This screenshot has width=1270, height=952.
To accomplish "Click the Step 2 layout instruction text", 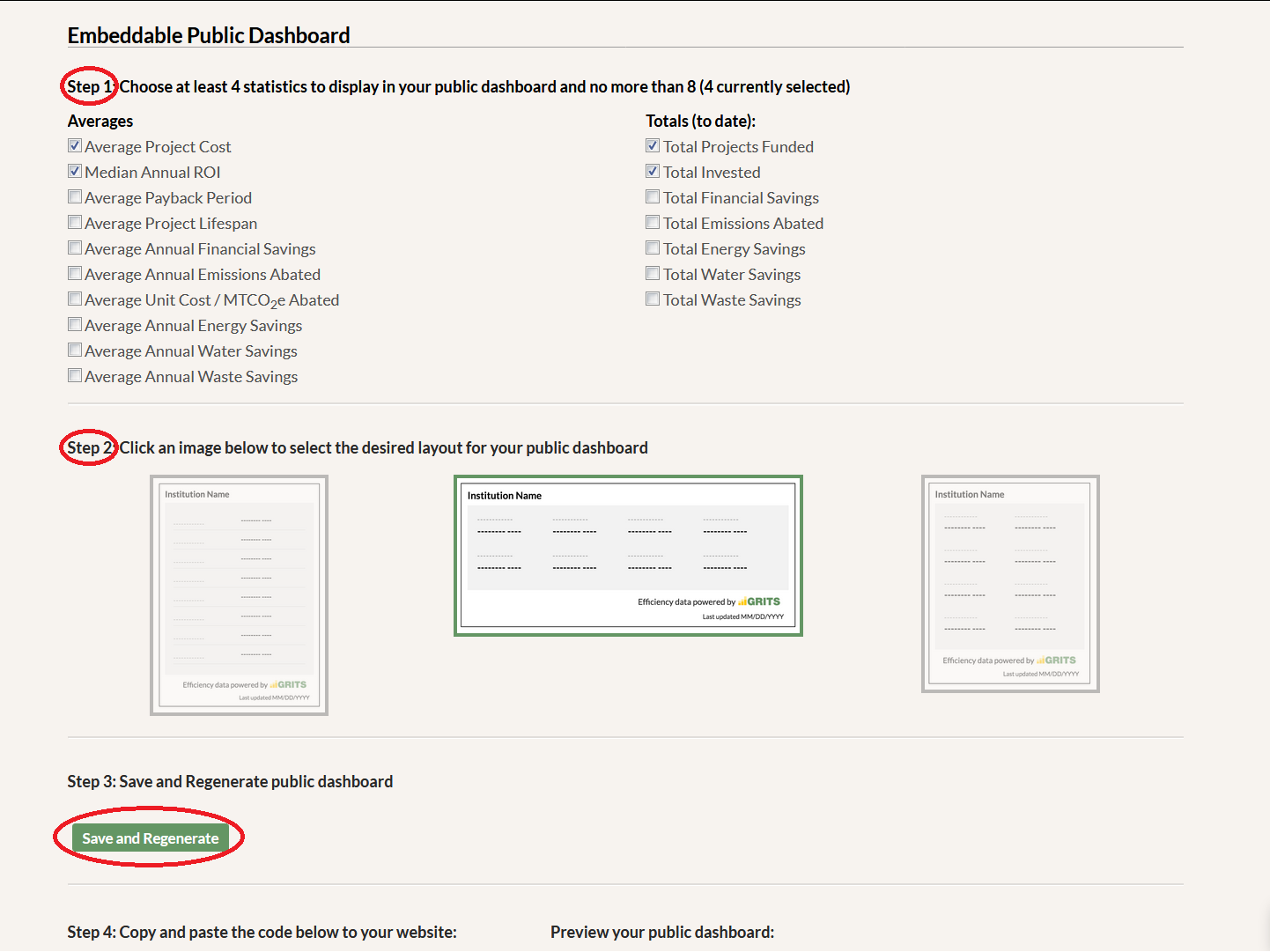I will point(358,447).
